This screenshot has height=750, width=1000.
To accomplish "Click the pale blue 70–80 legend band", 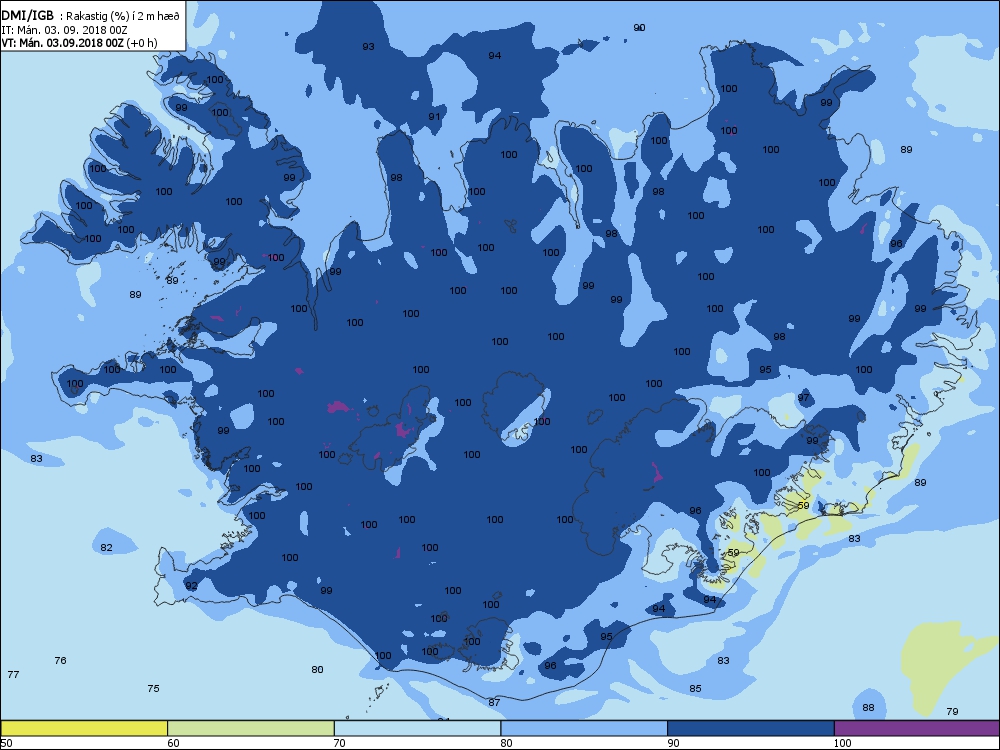I will [x=418, y=728].
